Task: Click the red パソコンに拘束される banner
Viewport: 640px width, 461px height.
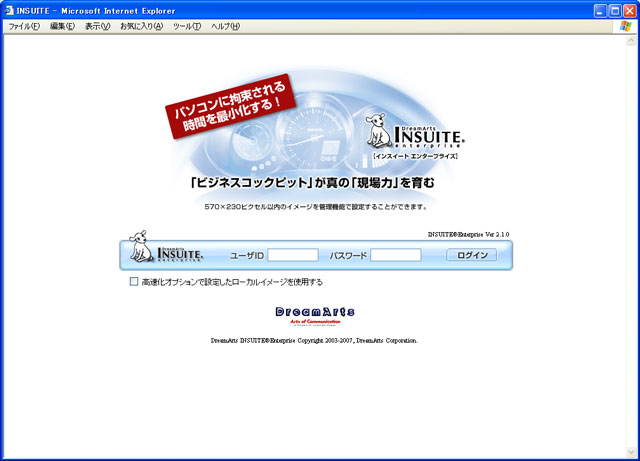Action: click(x=230, y=106)
